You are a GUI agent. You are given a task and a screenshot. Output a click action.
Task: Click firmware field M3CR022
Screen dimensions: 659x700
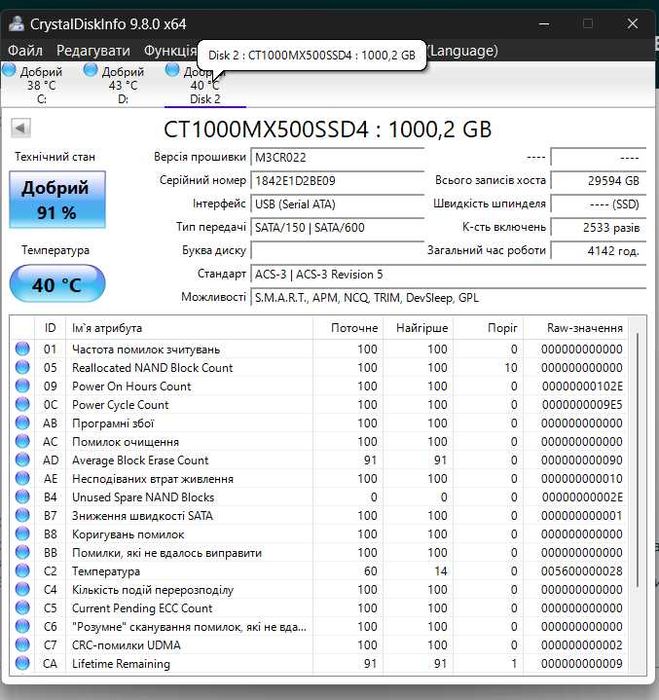point(337,158)
